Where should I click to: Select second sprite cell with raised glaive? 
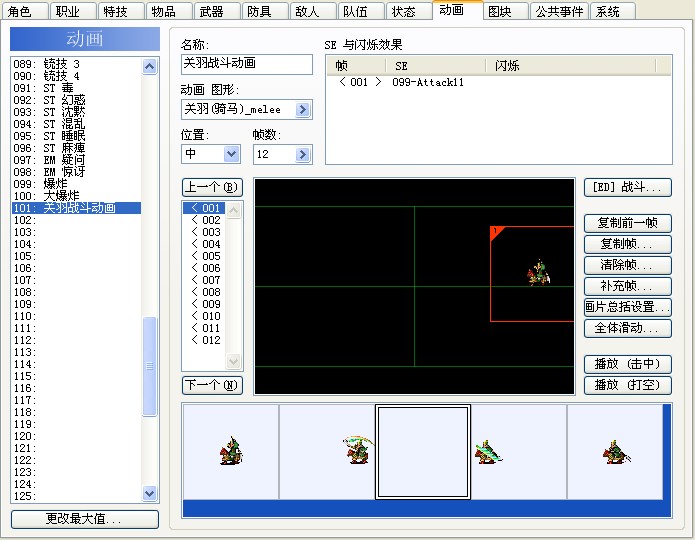click(327, 451)
